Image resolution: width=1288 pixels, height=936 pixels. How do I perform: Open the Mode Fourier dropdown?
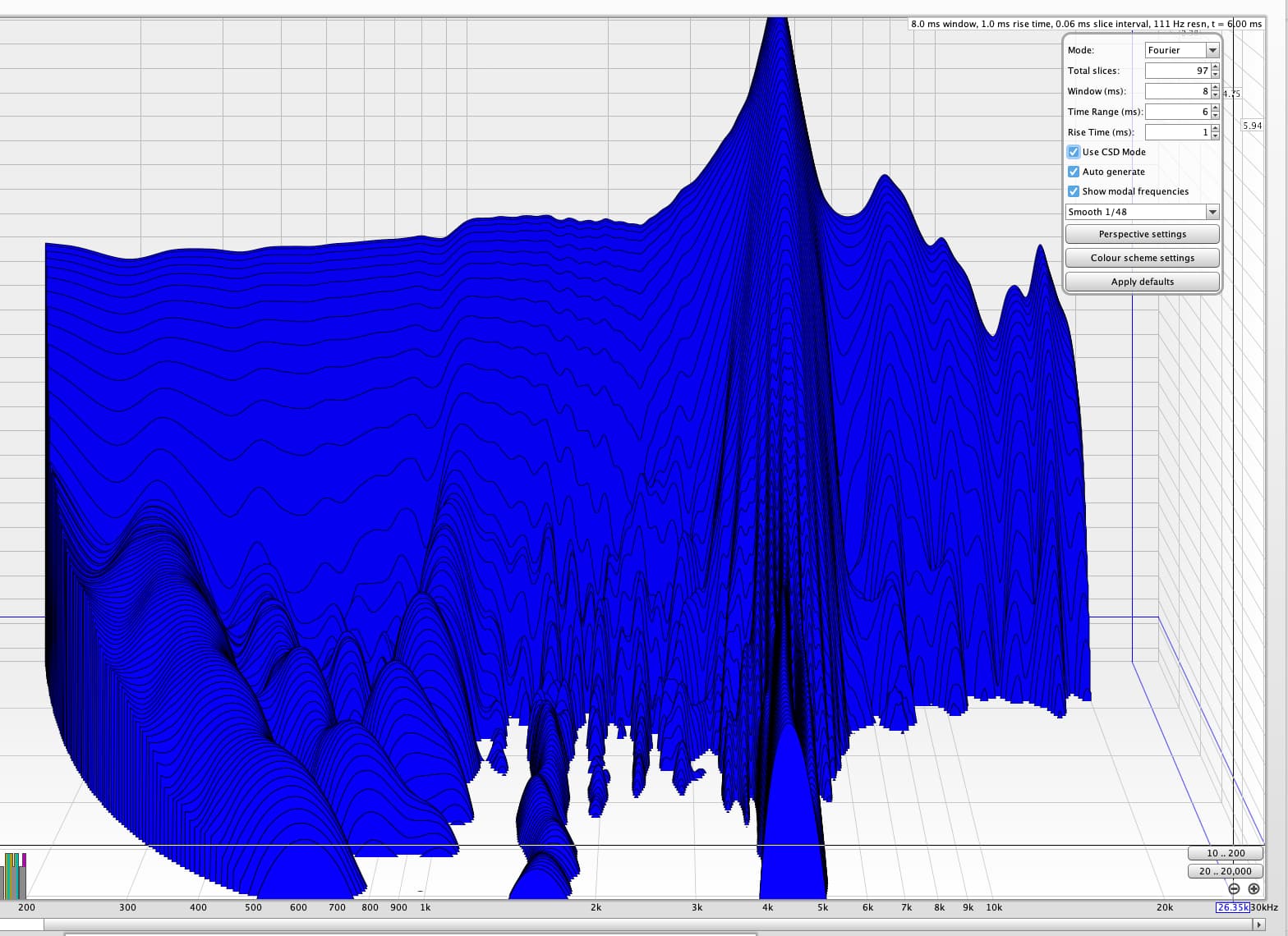(x=1182, y=50)
